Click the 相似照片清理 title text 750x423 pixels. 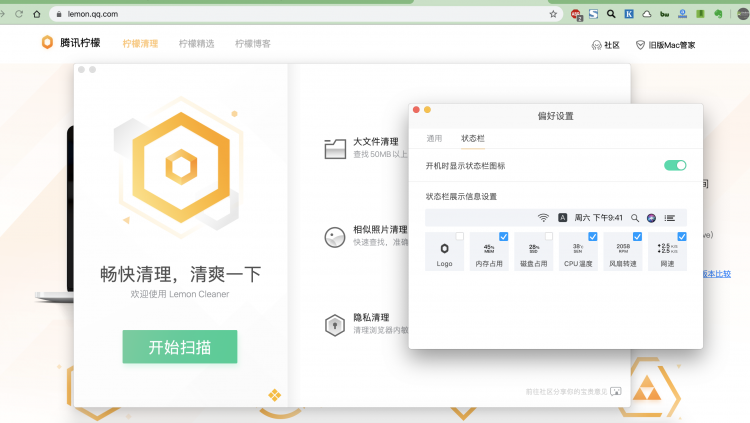pos(380,229)
